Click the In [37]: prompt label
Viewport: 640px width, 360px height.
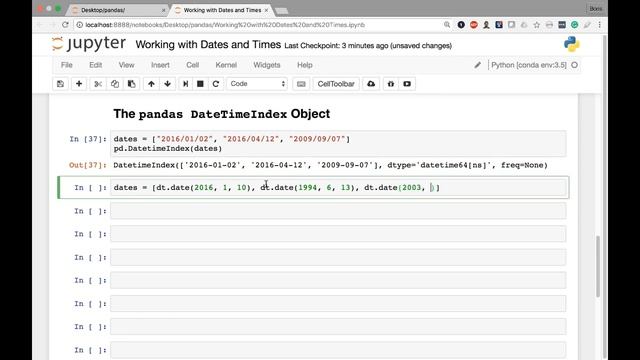coord(88,139)
